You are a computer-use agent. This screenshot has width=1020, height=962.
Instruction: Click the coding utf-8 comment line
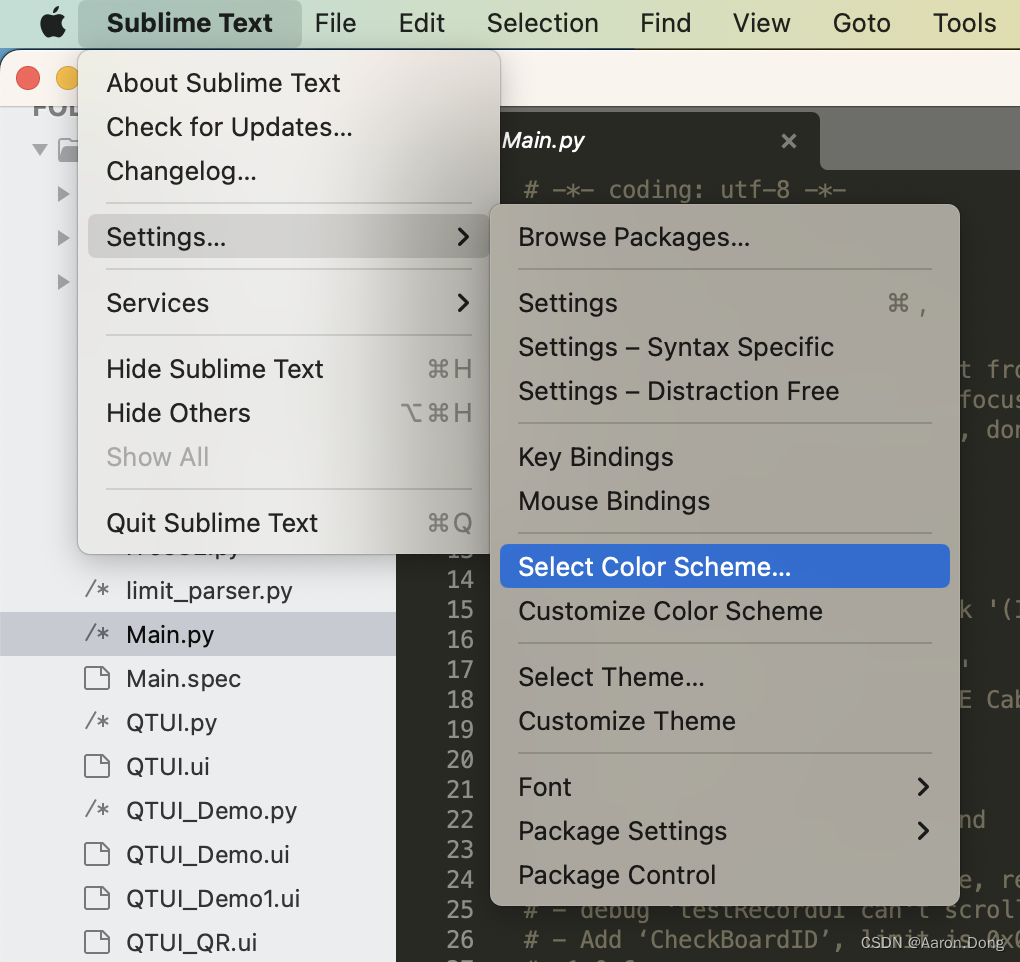coord(685,190)
